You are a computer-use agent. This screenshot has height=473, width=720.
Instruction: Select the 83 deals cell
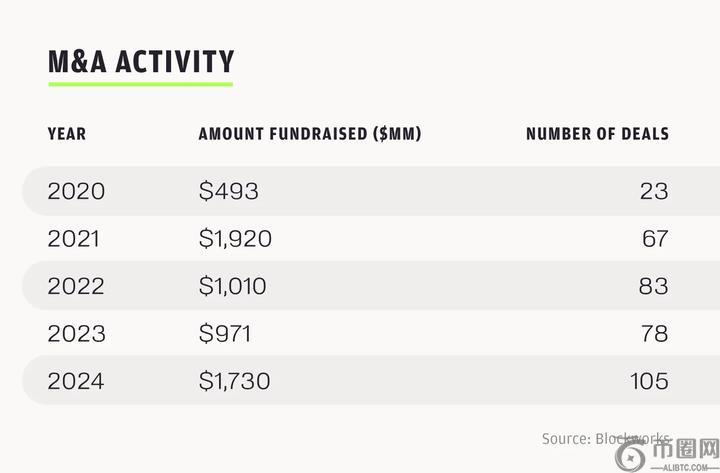click(x=654, y=286)
